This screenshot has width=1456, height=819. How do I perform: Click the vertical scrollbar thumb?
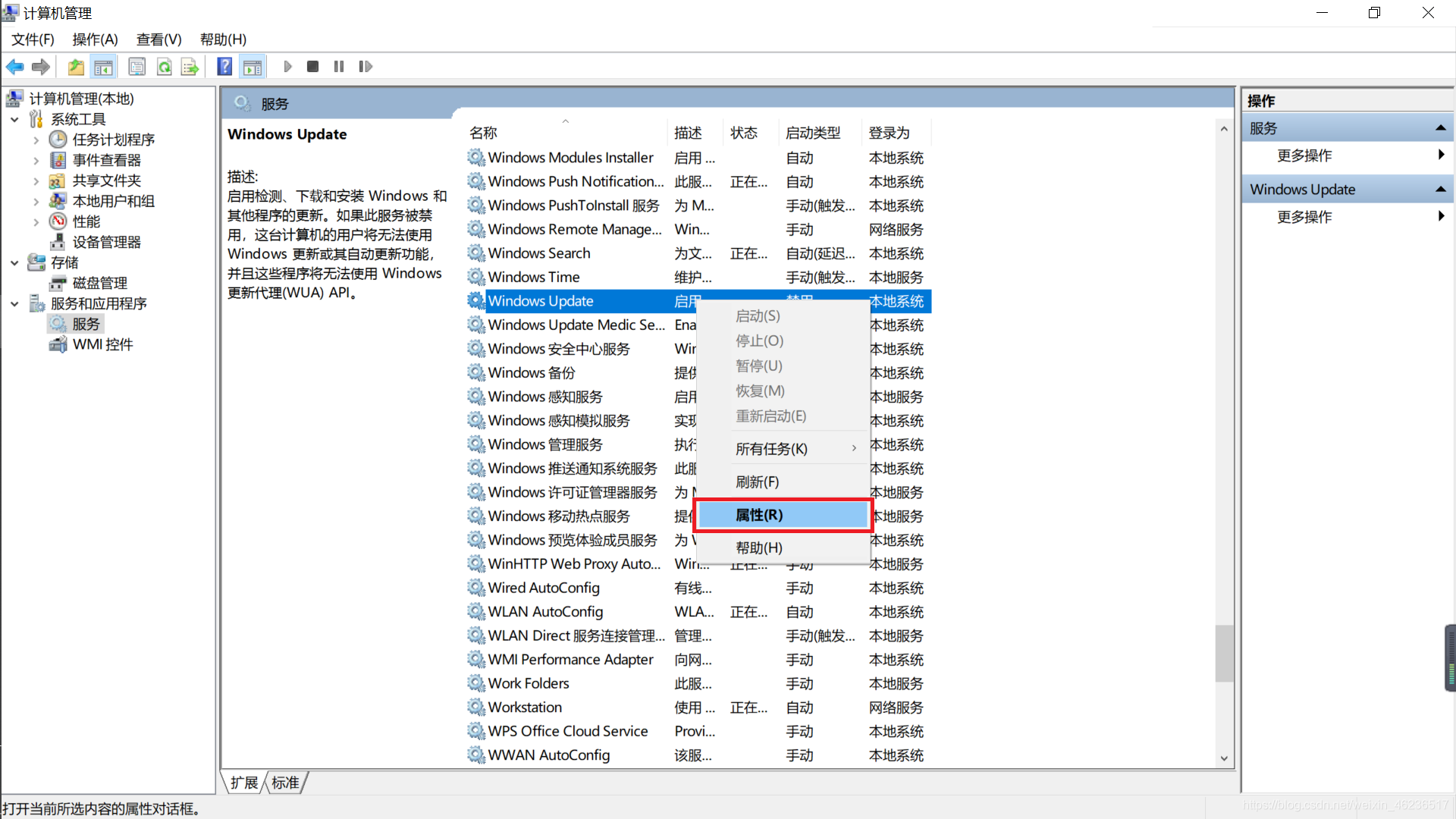point(1223,653)
